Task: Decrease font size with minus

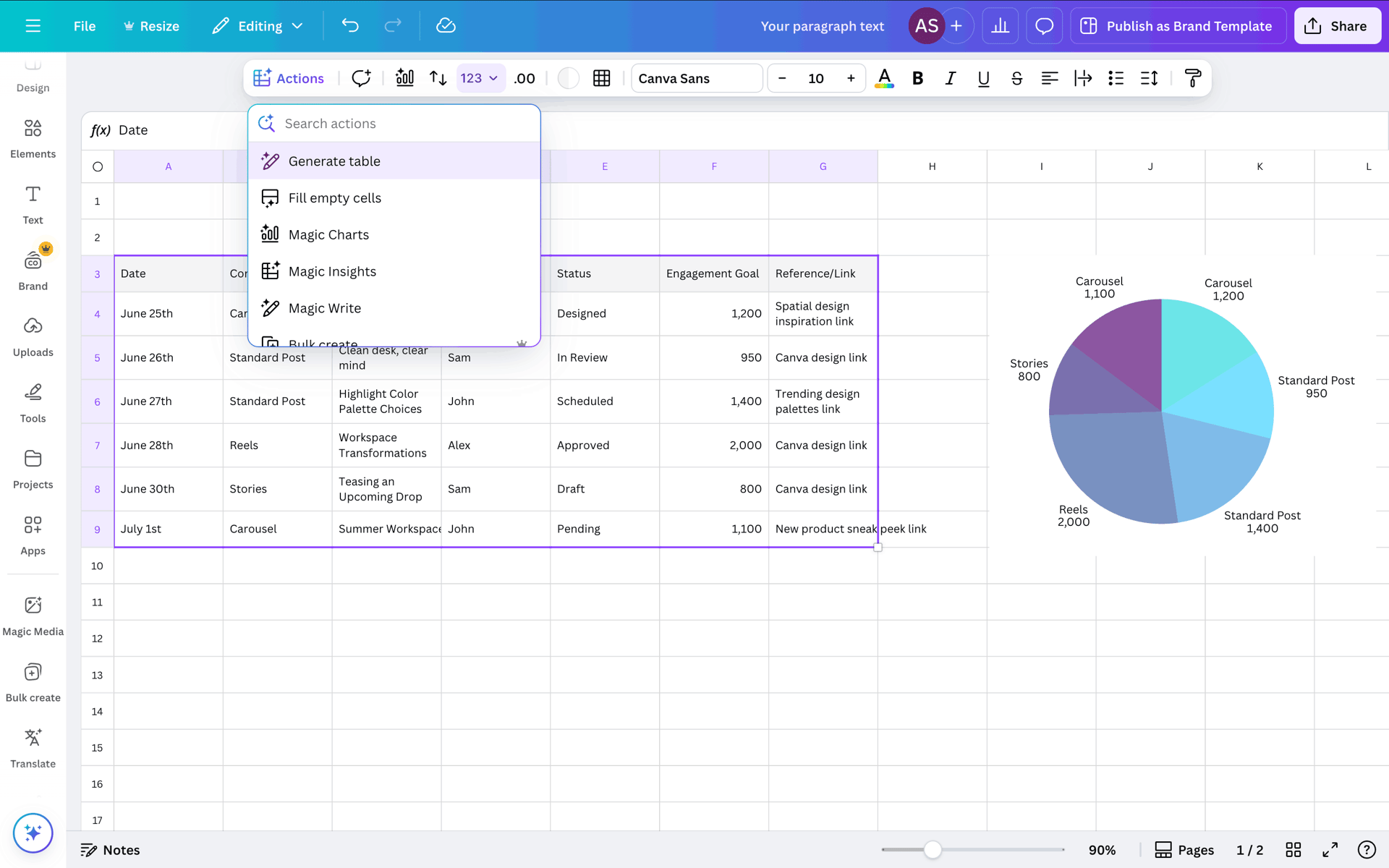Action: 782,78
